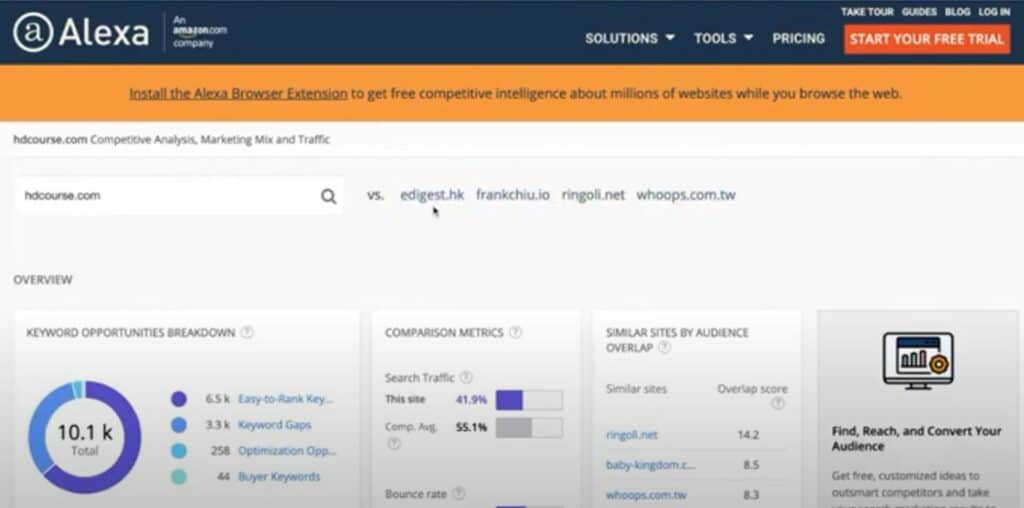1024x508 pixels.
Task: Click the search magnifier icon
Action: [x=328, y=196]
